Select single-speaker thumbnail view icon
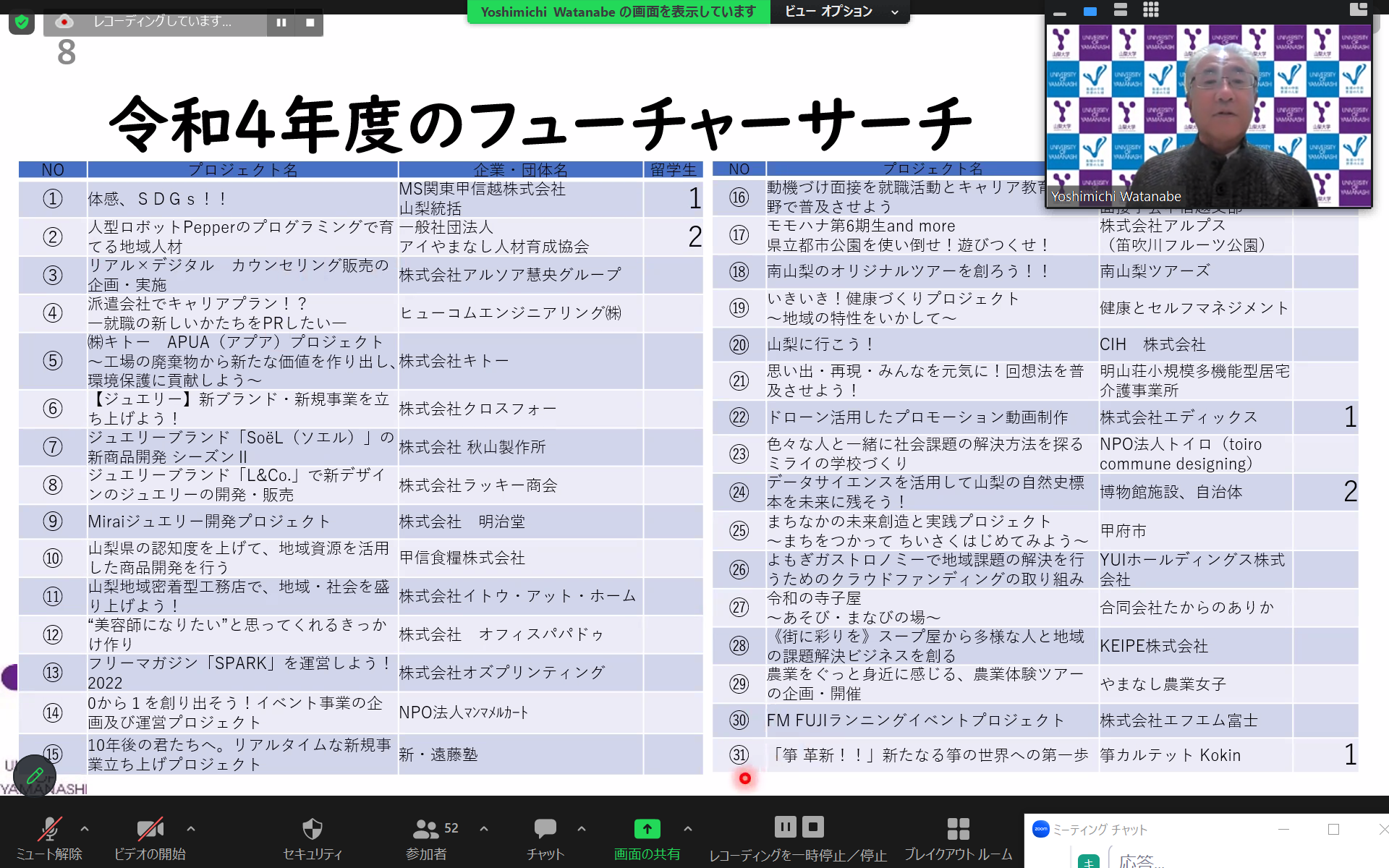This screenshot has height=868, width=1389. click(1090, 11)
